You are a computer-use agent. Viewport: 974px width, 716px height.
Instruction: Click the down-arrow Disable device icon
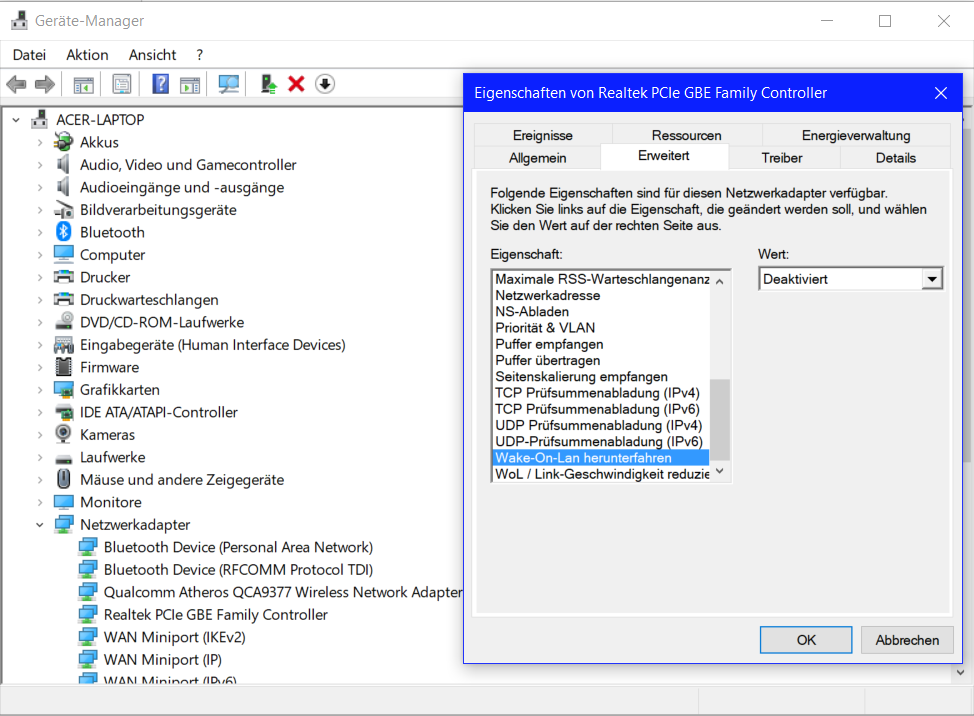click(325, 84)
